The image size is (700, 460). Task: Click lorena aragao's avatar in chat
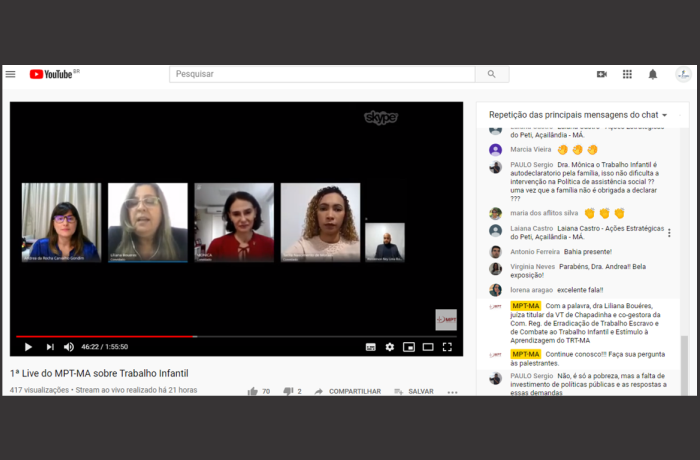click(x=496, y=290)
